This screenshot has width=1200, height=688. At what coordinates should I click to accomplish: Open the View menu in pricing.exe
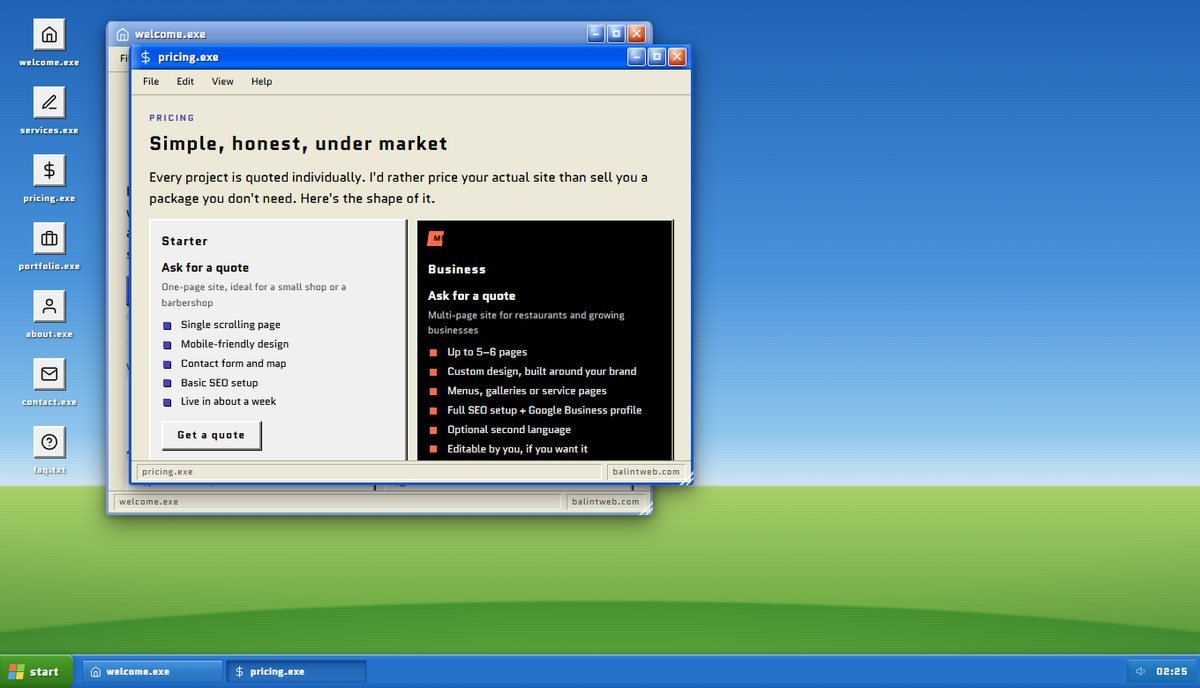click(222, 82)
